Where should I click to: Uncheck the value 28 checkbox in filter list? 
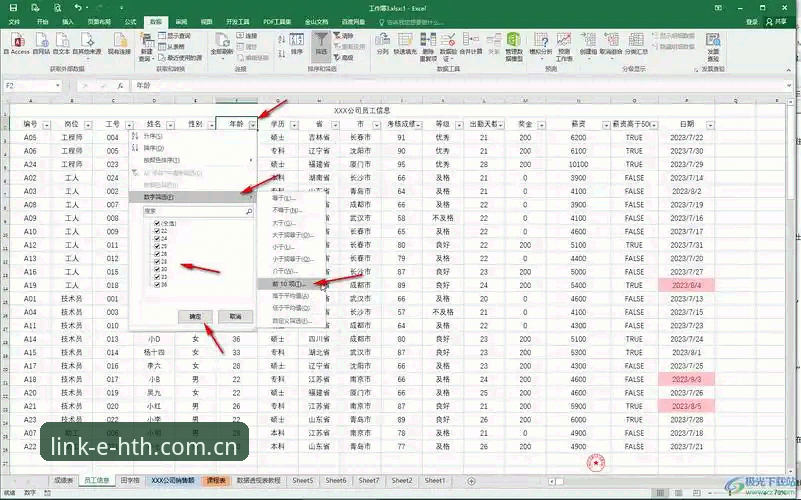tap(157, 261)
